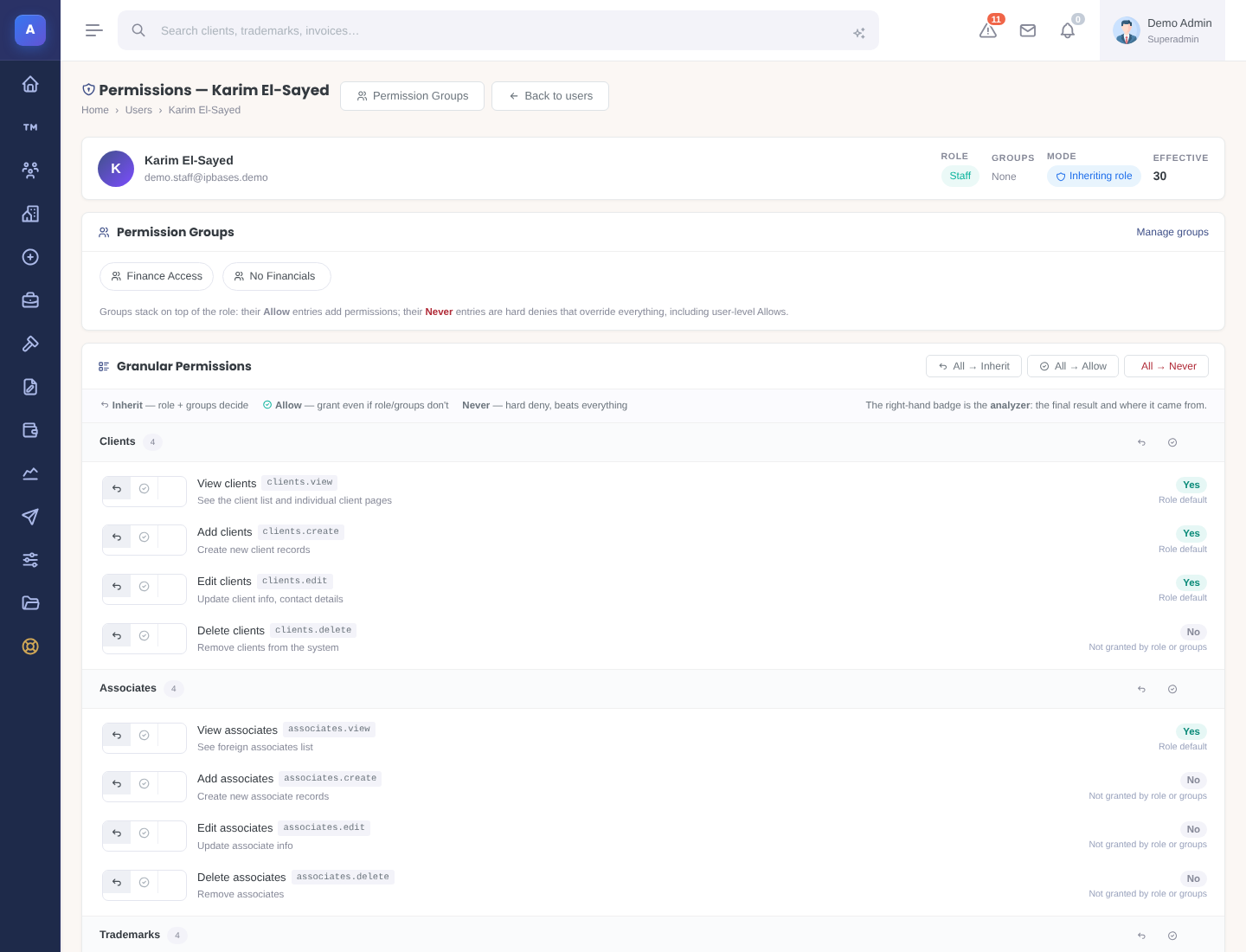
Task: Set View clients permission to Allow
Action: point(145,489)
